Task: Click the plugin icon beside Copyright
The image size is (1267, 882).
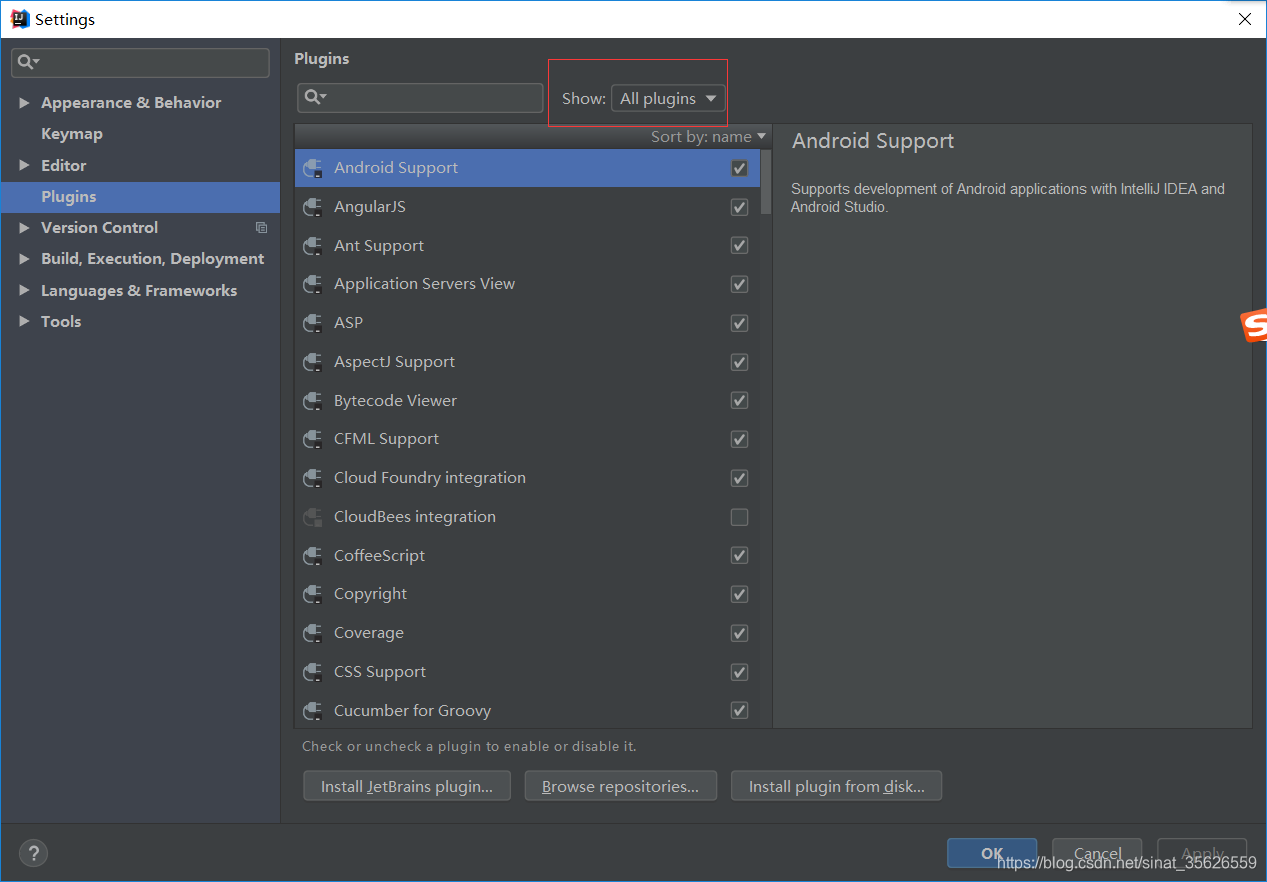Action: pos(313,594)
